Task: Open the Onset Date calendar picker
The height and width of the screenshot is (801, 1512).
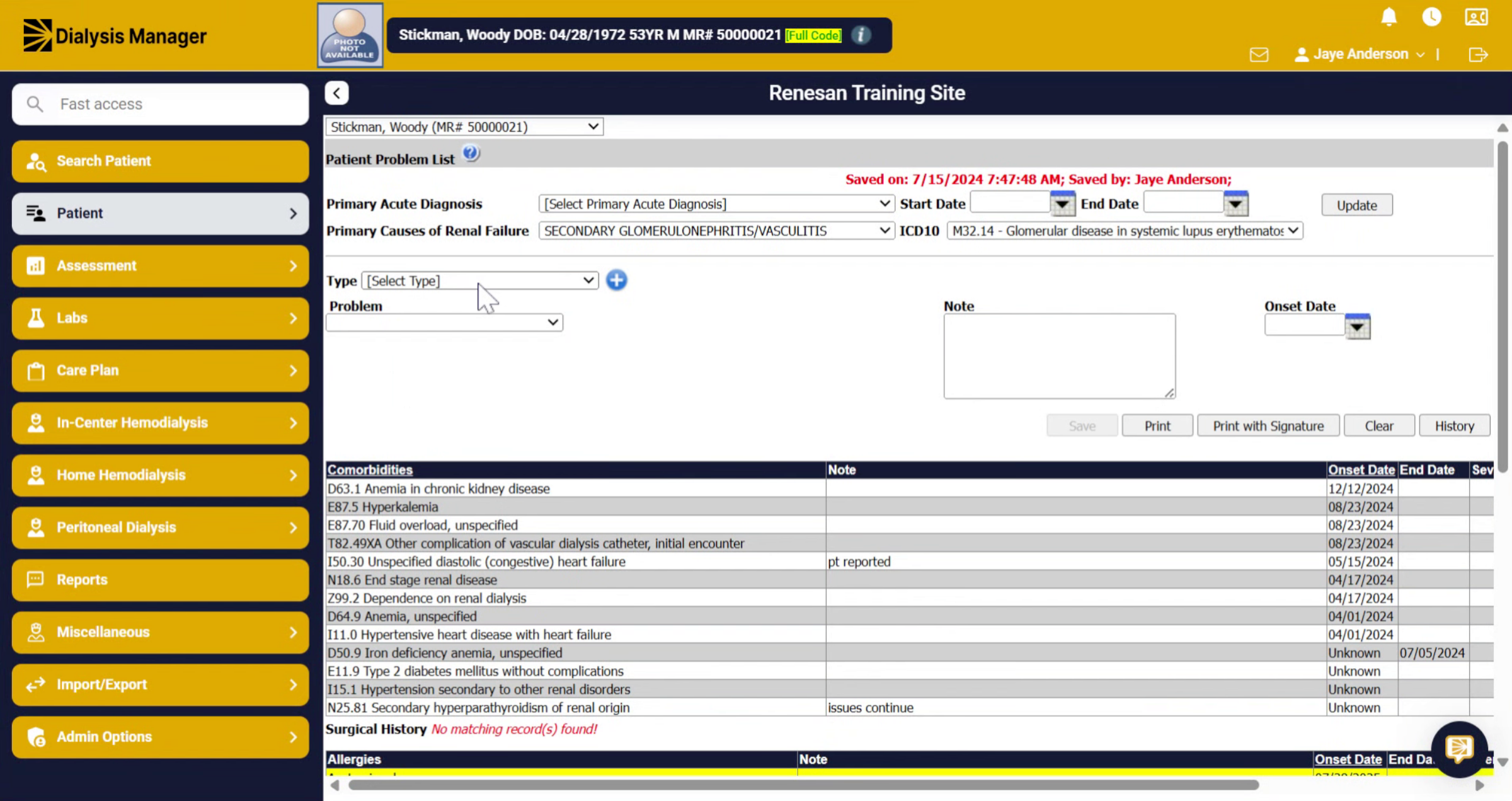Action: click(x=1357, y=326)
